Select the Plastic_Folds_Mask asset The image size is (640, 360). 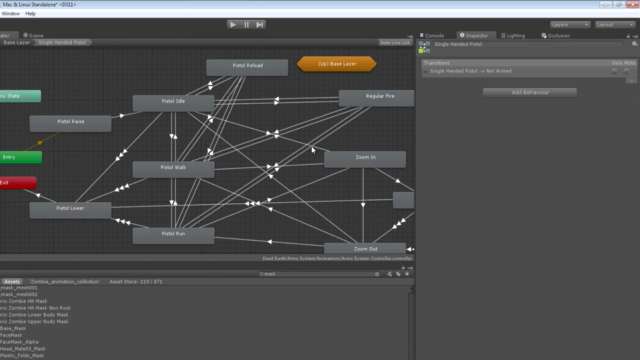(22, 356)
